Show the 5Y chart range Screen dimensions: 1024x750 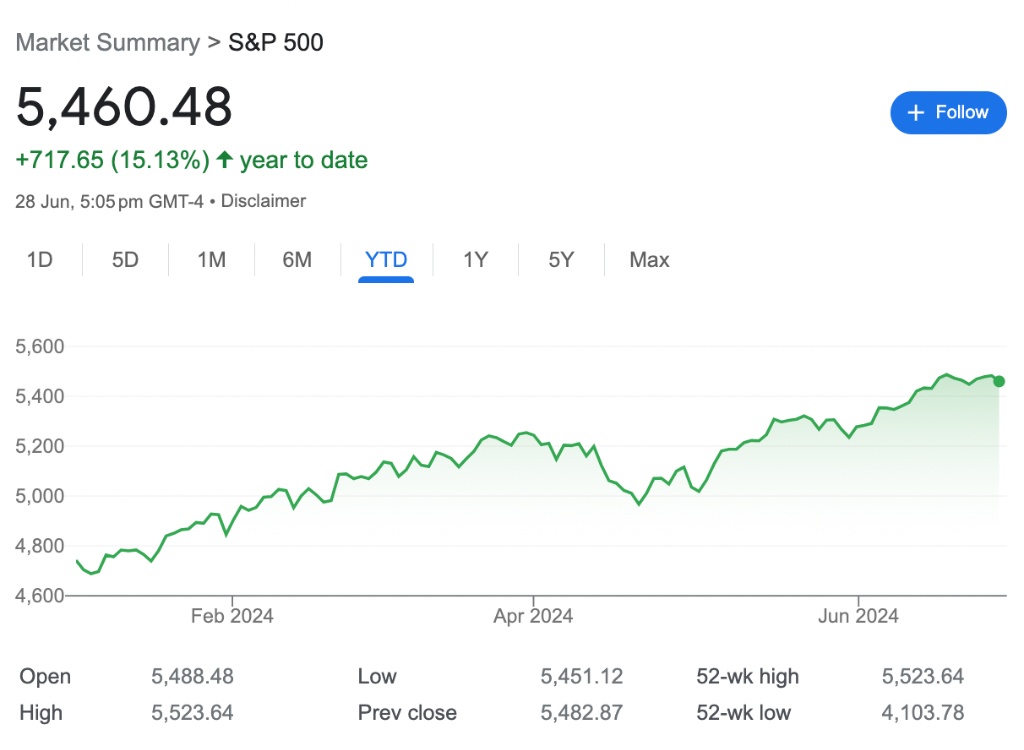tap(561, 260)
